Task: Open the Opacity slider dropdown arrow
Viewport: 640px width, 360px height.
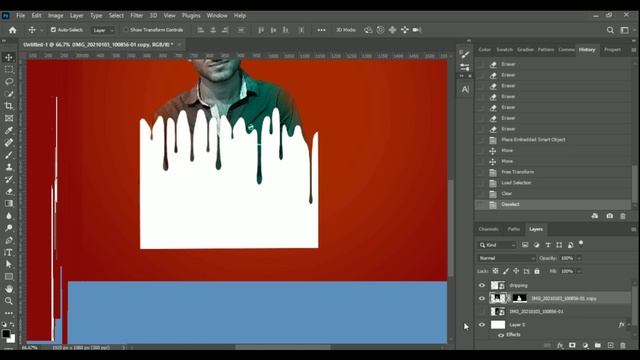Action: point(579,258)
